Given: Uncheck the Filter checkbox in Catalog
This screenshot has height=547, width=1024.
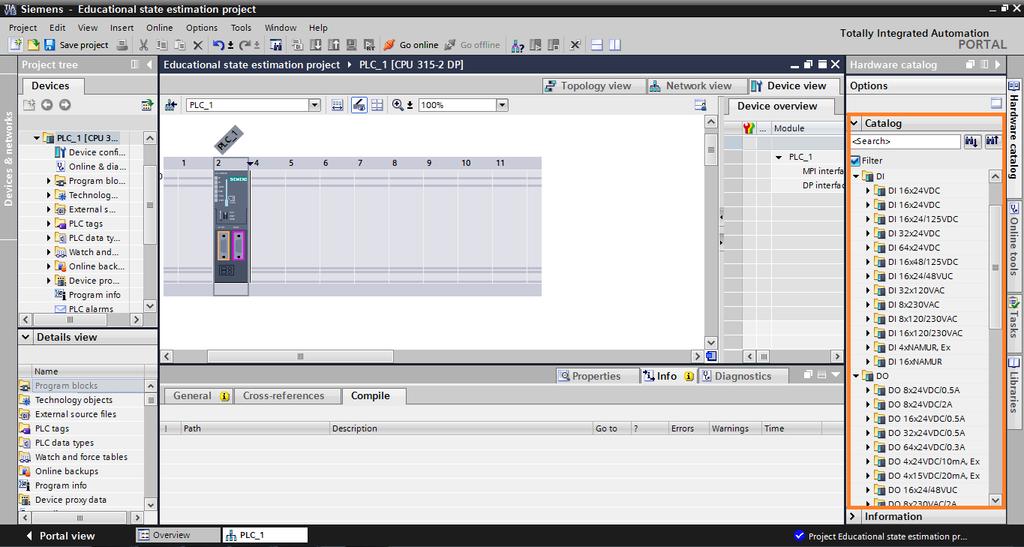Looking at the screenshot, I should pyautogui.click(x=855, y=161).
